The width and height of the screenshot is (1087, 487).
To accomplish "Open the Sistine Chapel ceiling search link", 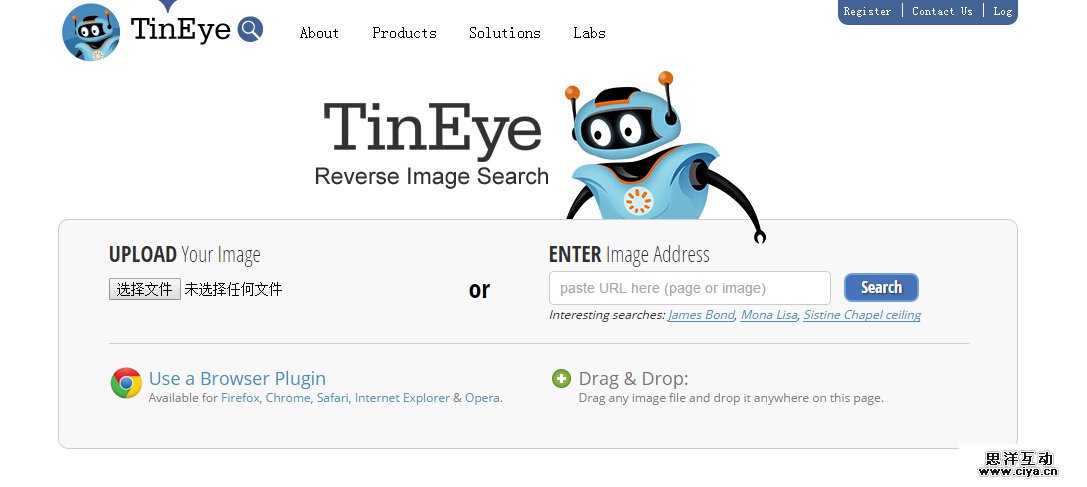I will click(862, 315).
